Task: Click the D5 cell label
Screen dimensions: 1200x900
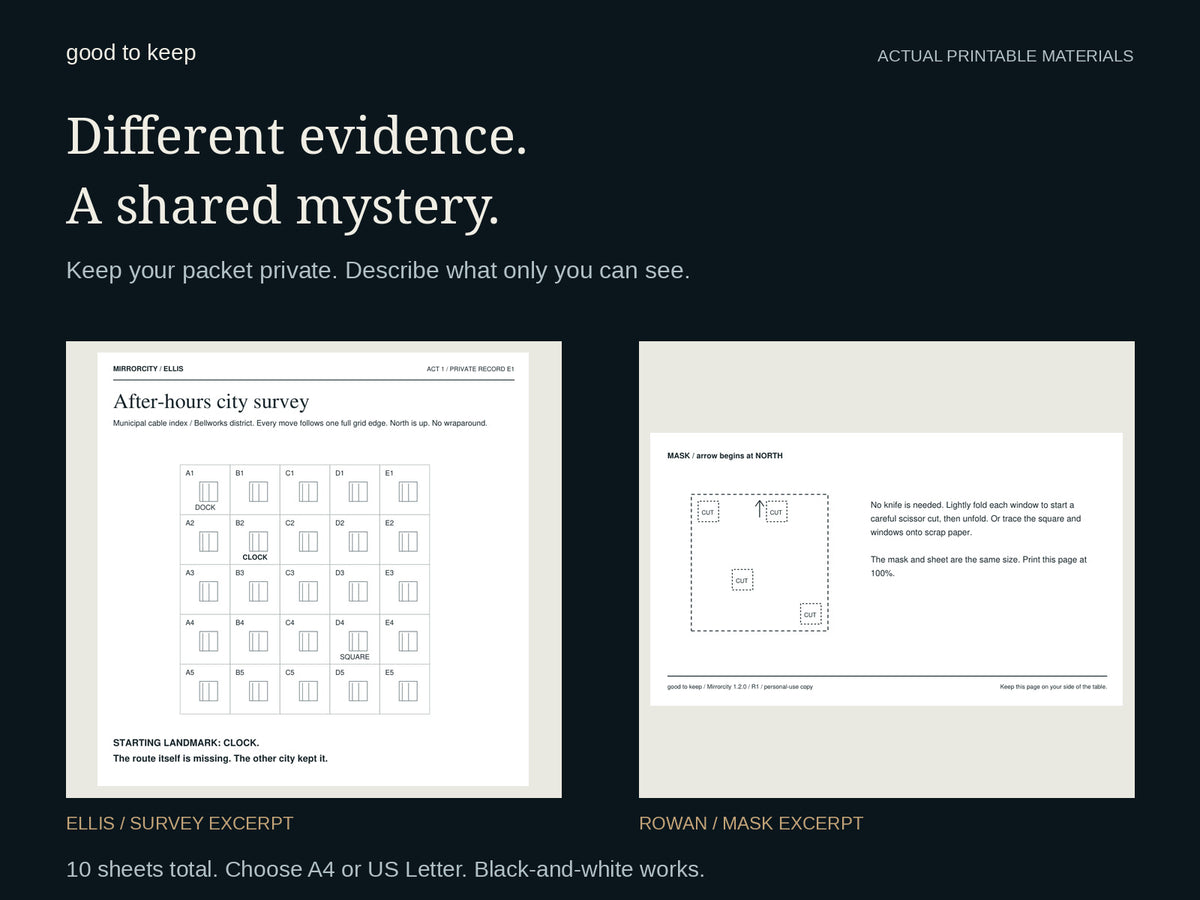Action: tap(340, 673)
